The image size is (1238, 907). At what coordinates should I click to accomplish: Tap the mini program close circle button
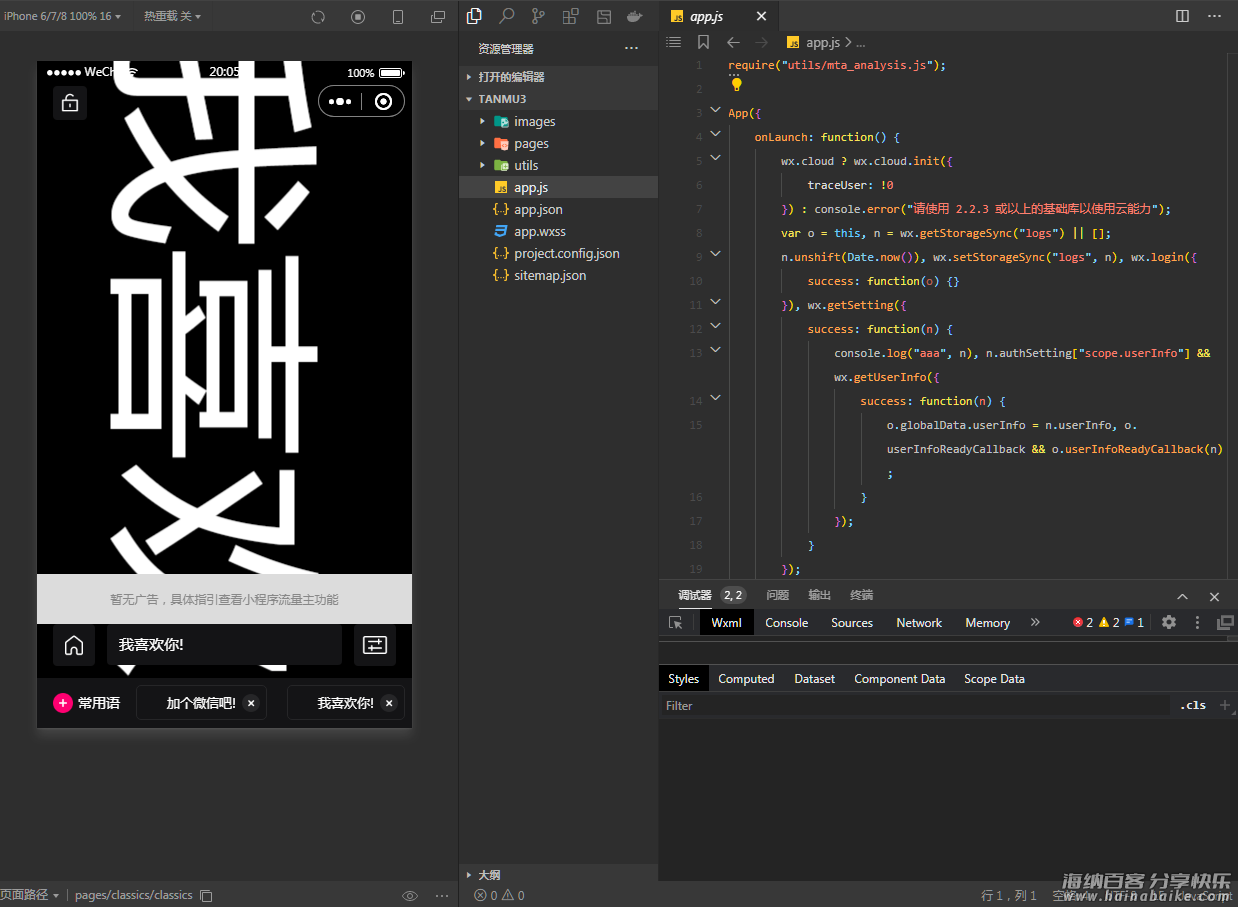click(383, 101)
